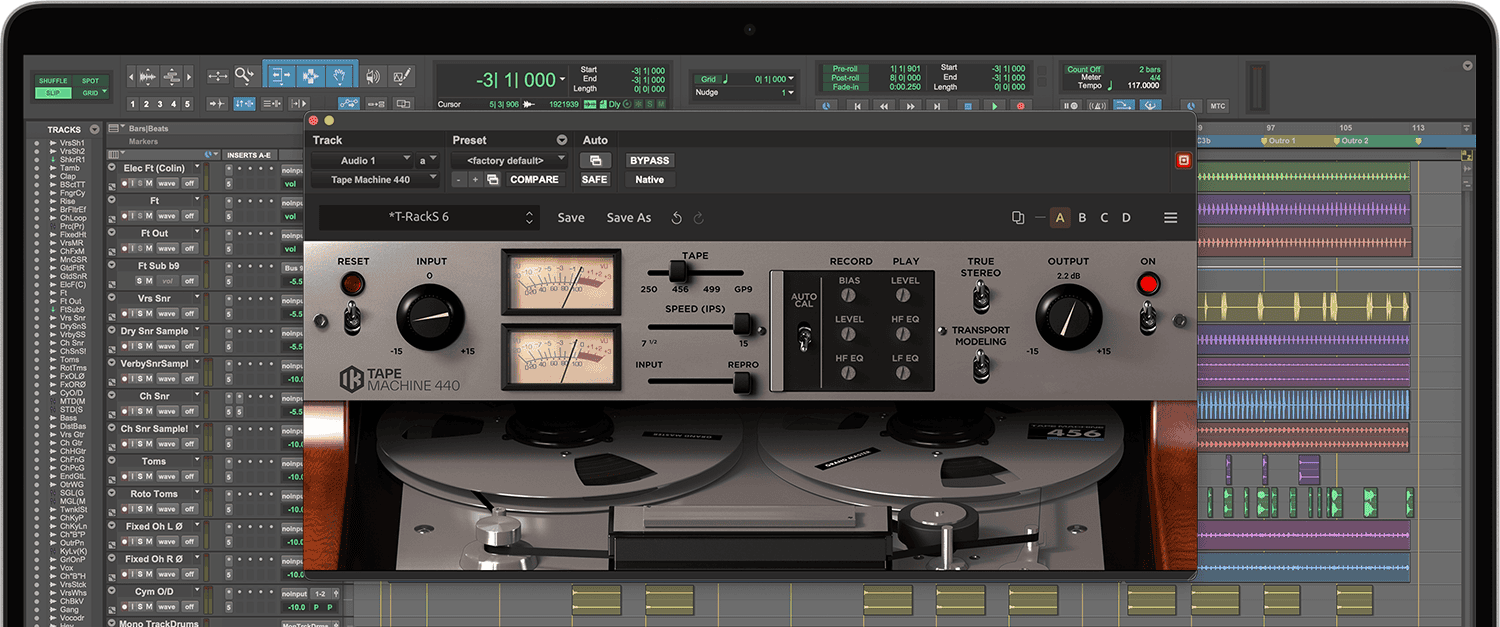Click the copy settings icon next to A/B slots

click(x=1018, y=217)
